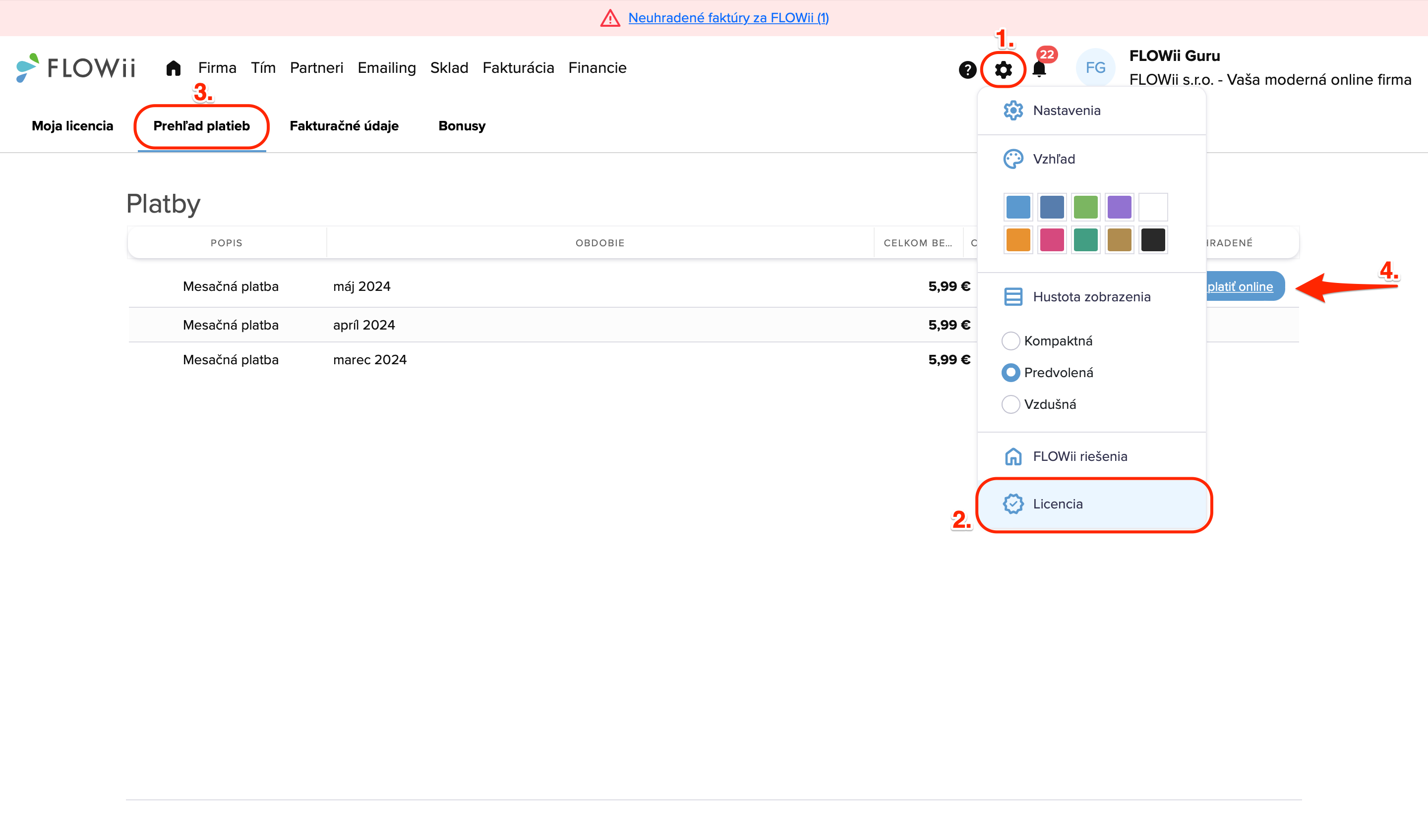
Task: Click the POPIS column header
Action: click(227, 243)
